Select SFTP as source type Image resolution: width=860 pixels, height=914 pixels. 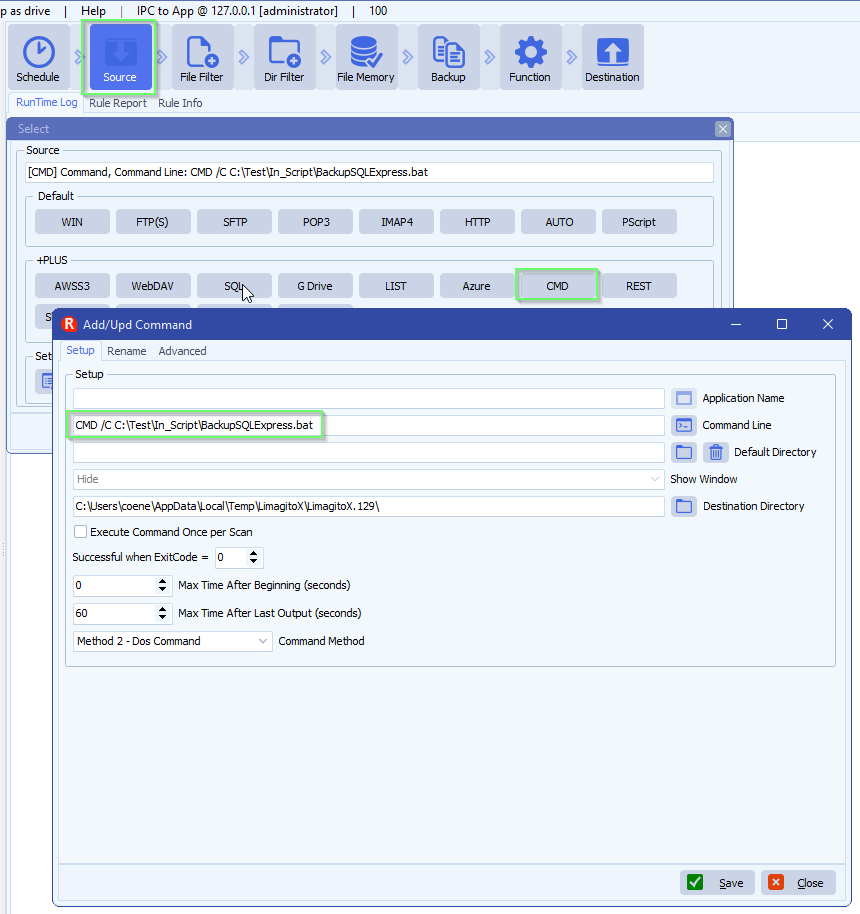pyautogui.click(x=234, y=221)
